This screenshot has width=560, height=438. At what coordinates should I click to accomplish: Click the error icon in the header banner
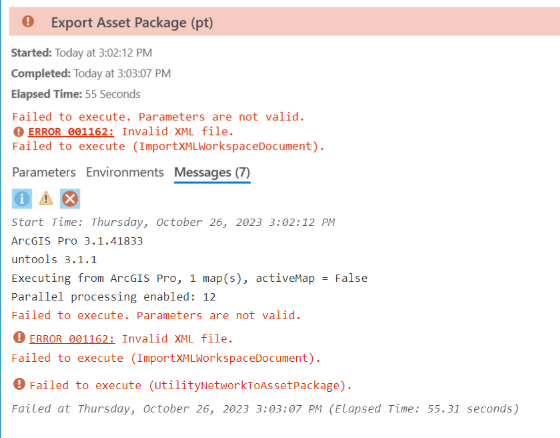28,21
